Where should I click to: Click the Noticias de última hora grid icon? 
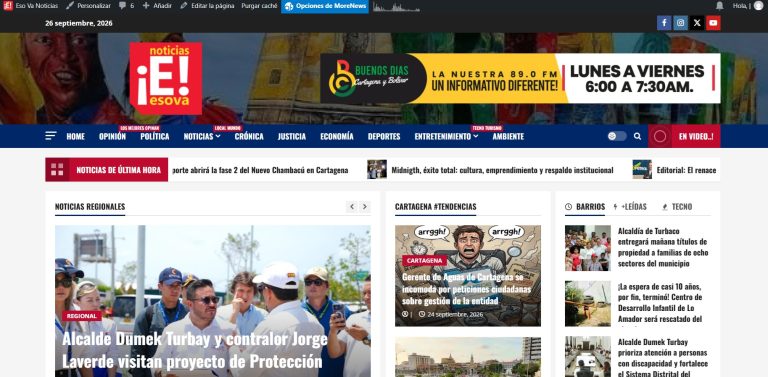point(57,170)
